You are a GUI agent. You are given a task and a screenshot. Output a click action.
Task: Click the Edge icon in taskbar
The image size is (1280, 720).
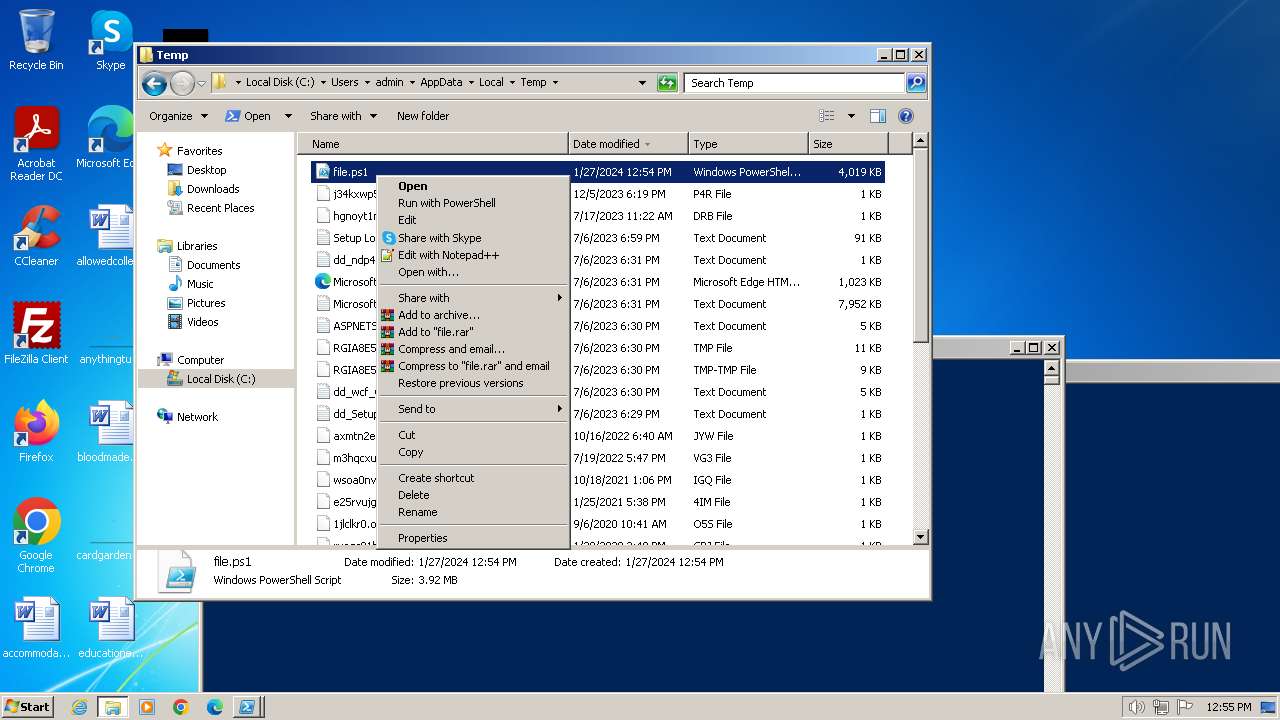[x=215, y=707]
